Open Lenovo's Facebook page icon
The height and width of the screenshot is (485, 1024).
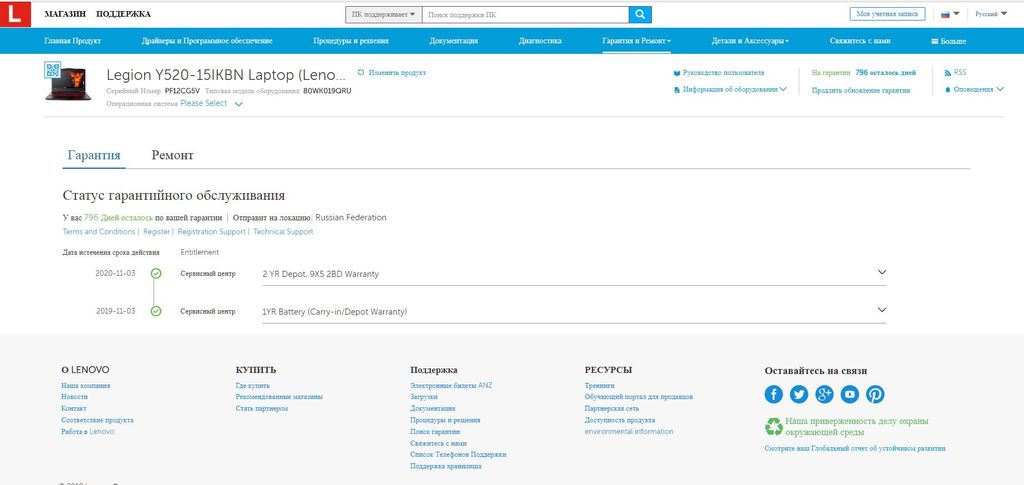click(774, 394)
